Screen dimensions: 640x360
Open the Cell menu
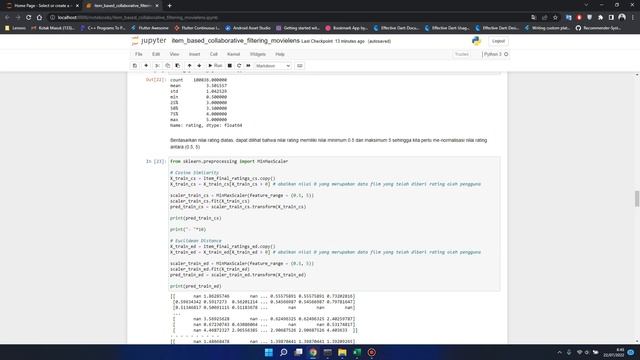click(x=213, y=54)
